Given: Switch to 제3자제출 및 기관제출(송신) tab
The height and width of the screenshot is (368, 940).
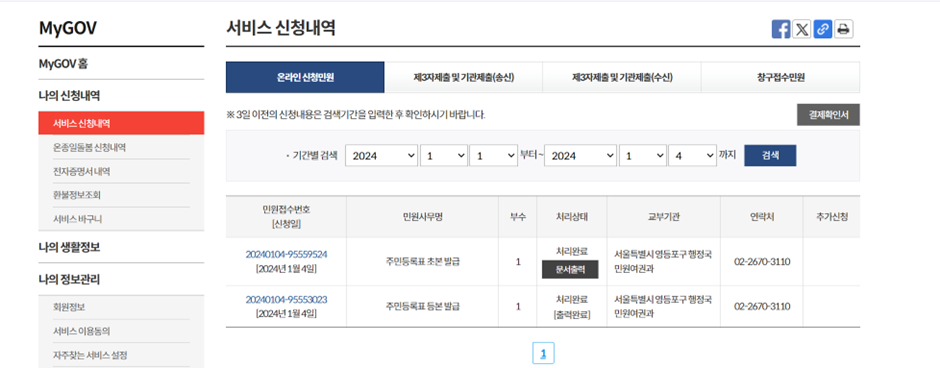Looking at the screenshot, I should (463, 77).
